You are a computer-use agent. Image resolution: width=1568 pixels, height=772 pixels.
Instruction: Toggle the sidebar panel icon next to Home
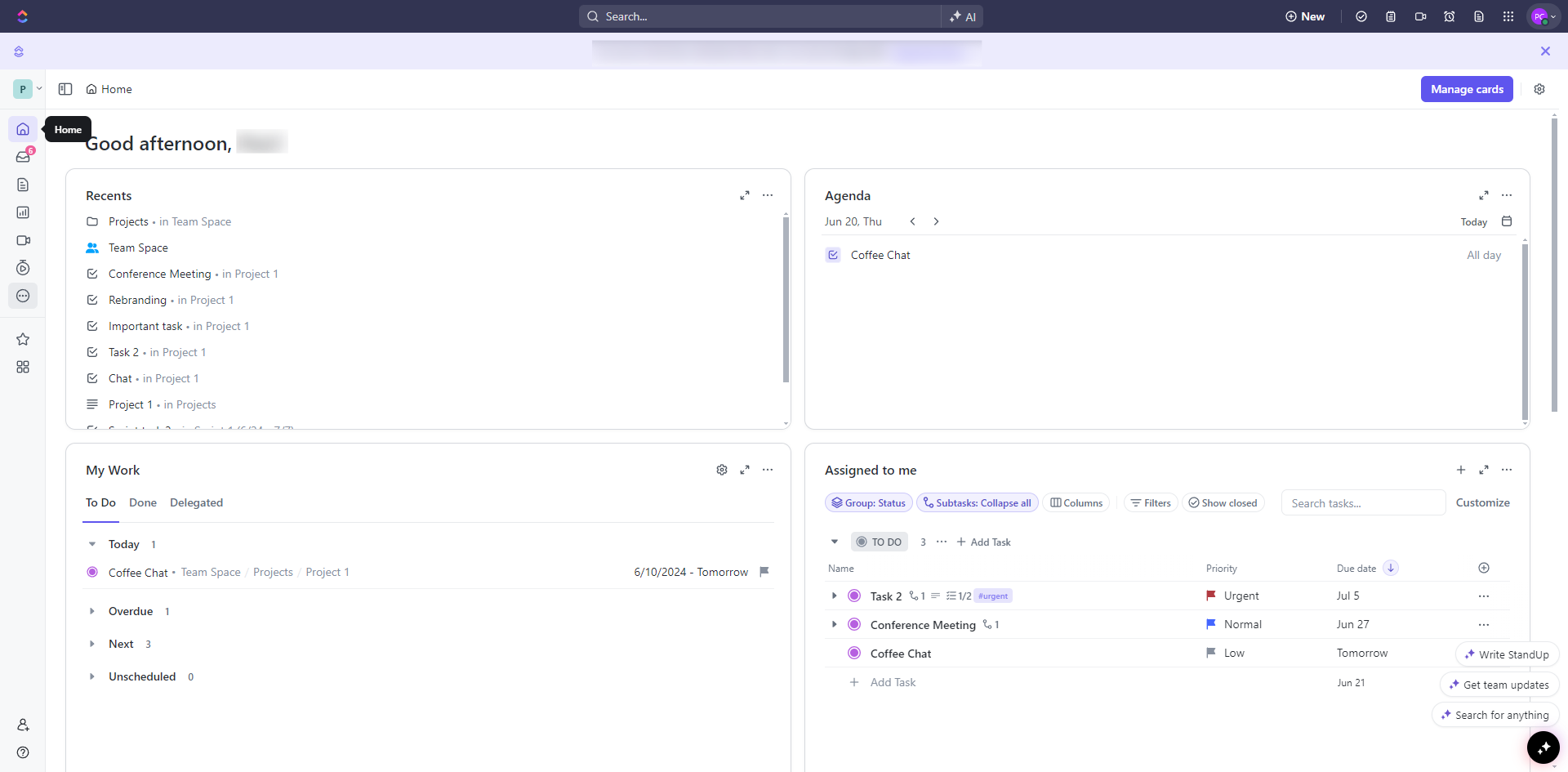point(65,89)
